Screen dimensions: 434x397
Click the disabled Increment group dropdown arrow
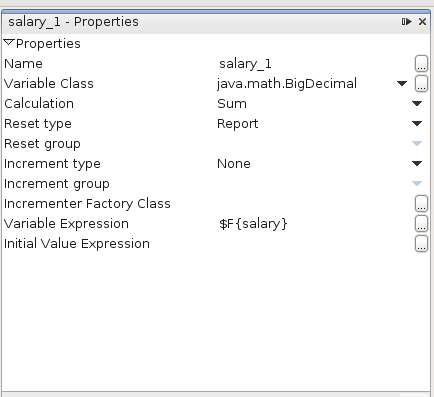[x=417, y=184]
